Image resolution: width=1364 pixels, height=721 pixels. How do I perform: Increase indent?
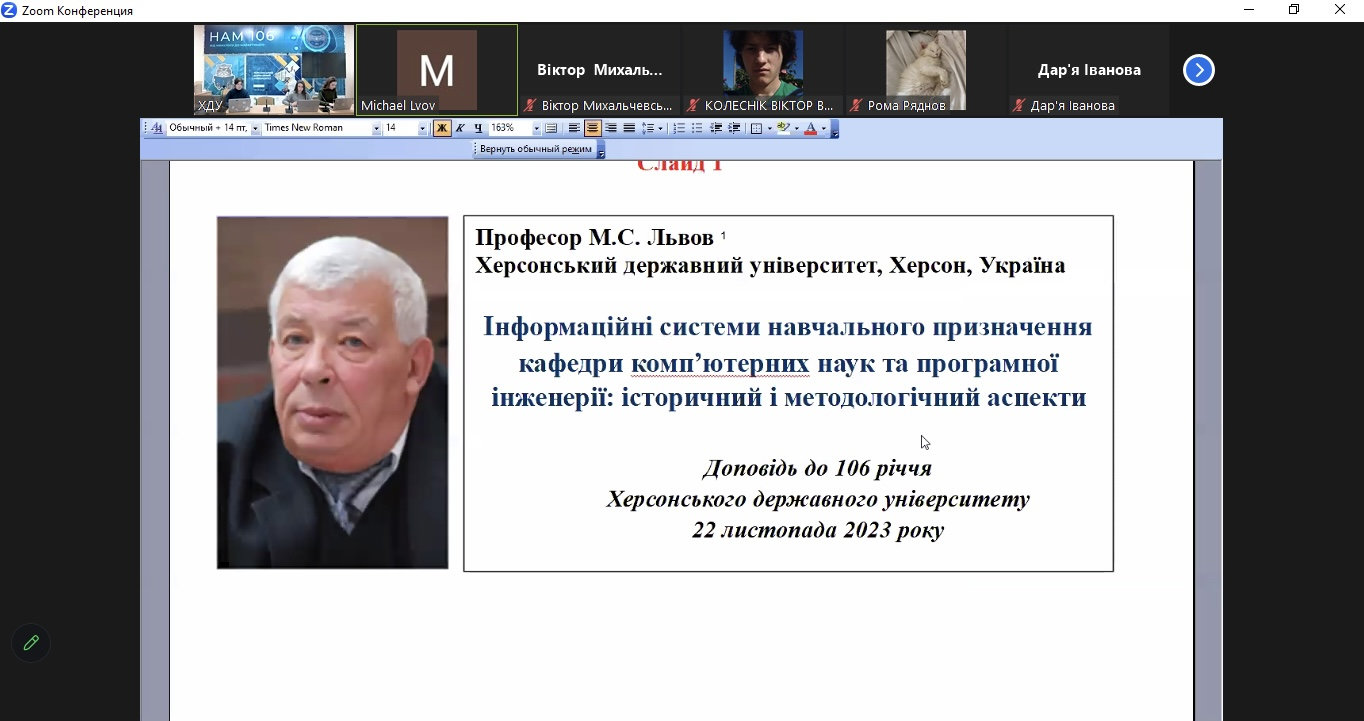[734, 128]
